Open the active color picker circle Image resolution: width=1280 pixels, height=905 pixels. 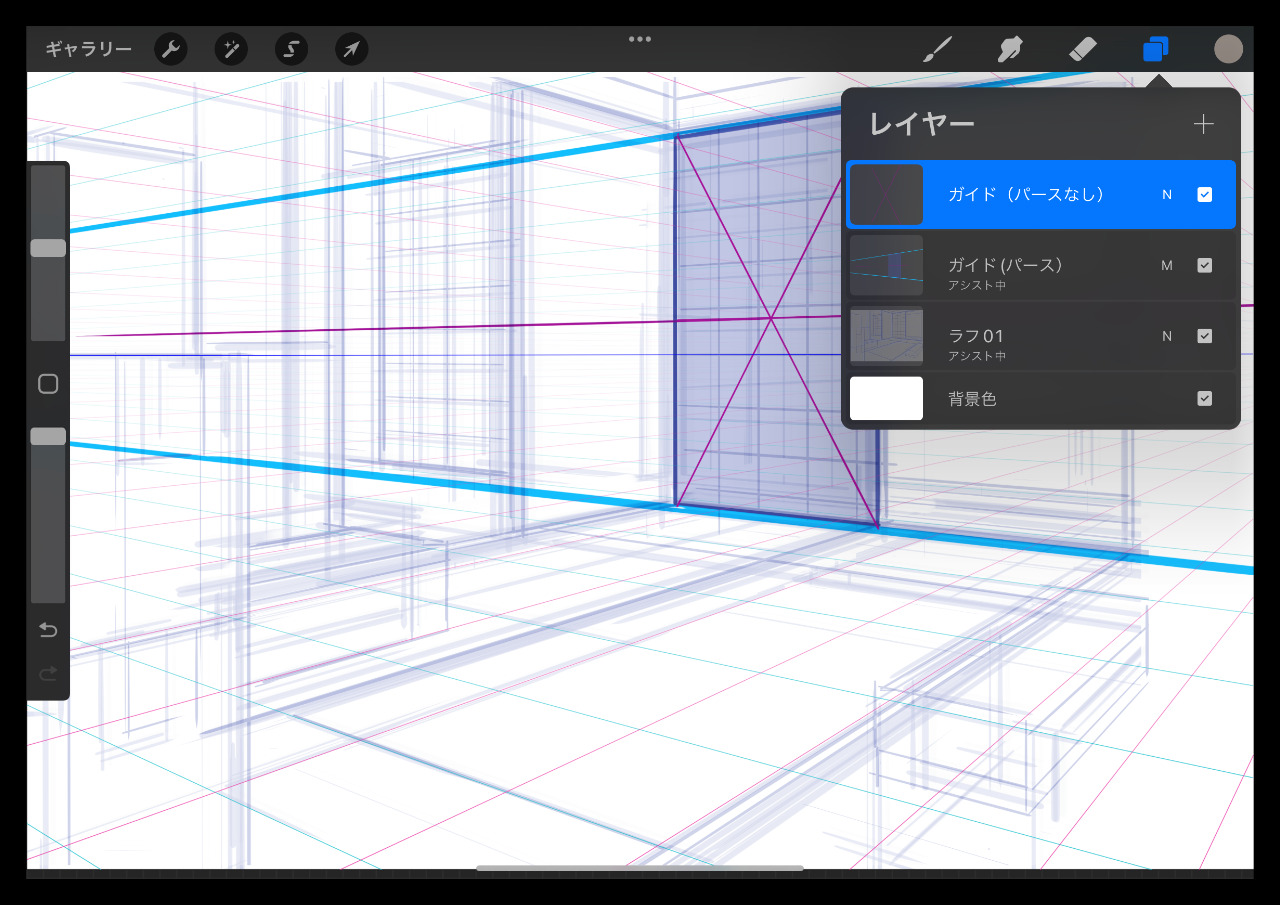point(1228,49)
